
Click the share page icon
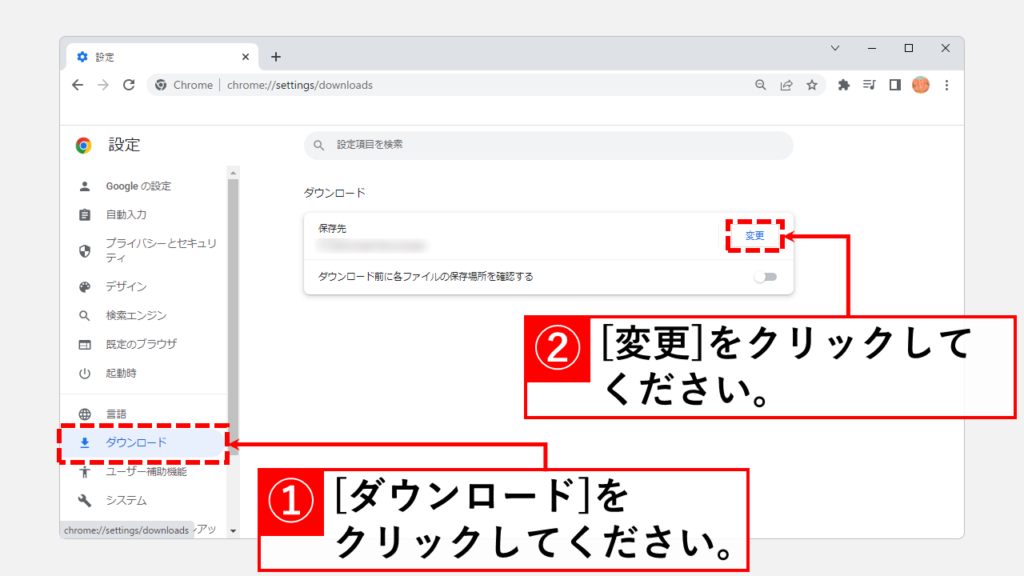click(786, 85)
